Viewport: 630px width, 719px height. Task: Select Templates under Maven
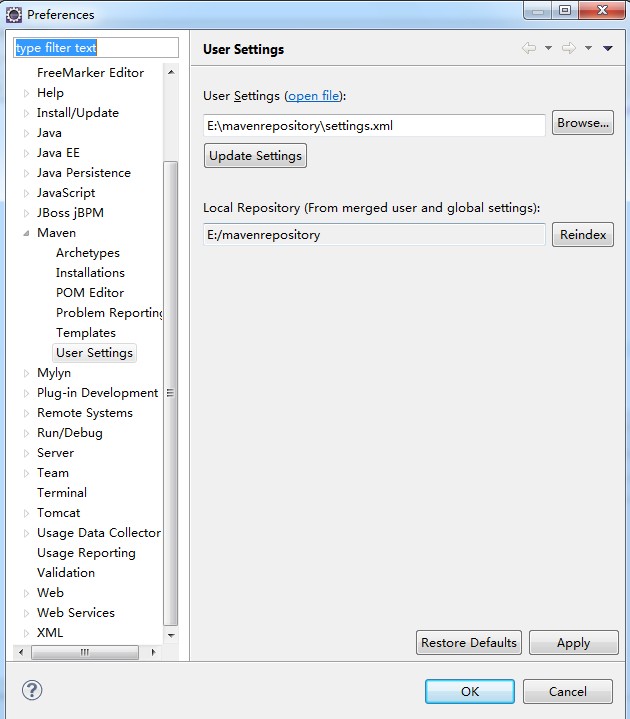click(x=86, y=333)
